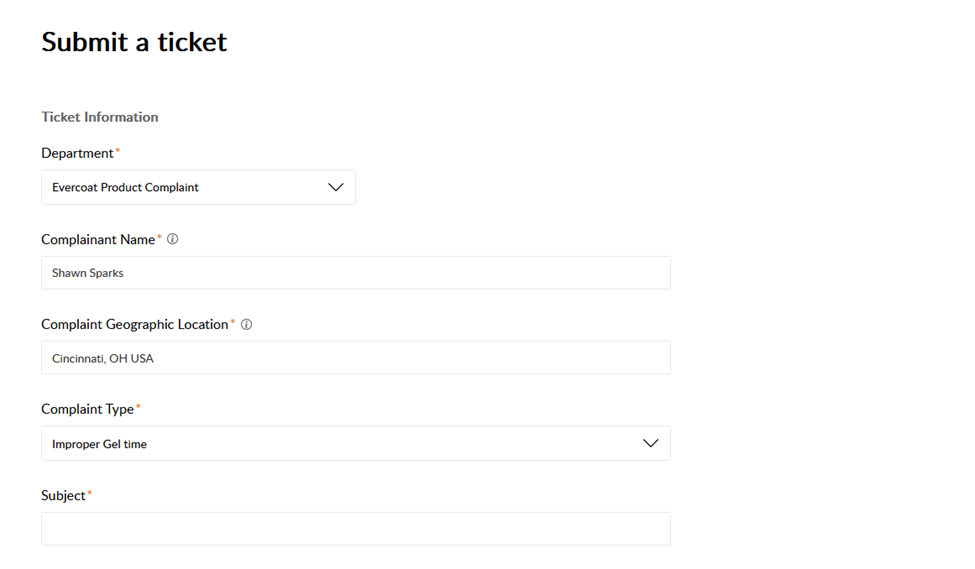Click the red asterisk beside Complaint Type
The height and width of the screenshot is (569, 975).
[x=138, y=408]
